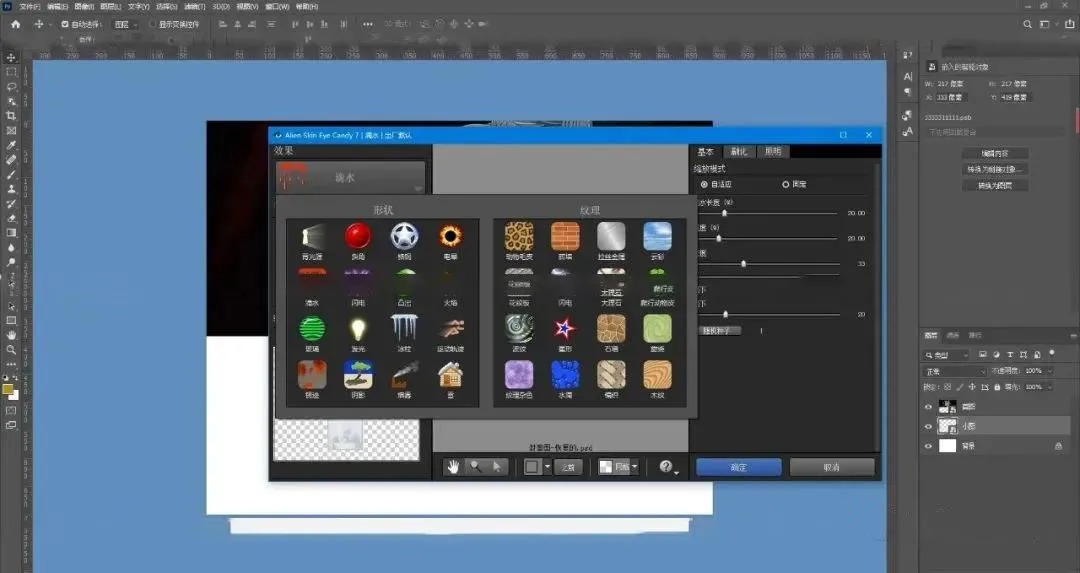Click the 取消 button
1080x573 pixels.
(832, 467)
